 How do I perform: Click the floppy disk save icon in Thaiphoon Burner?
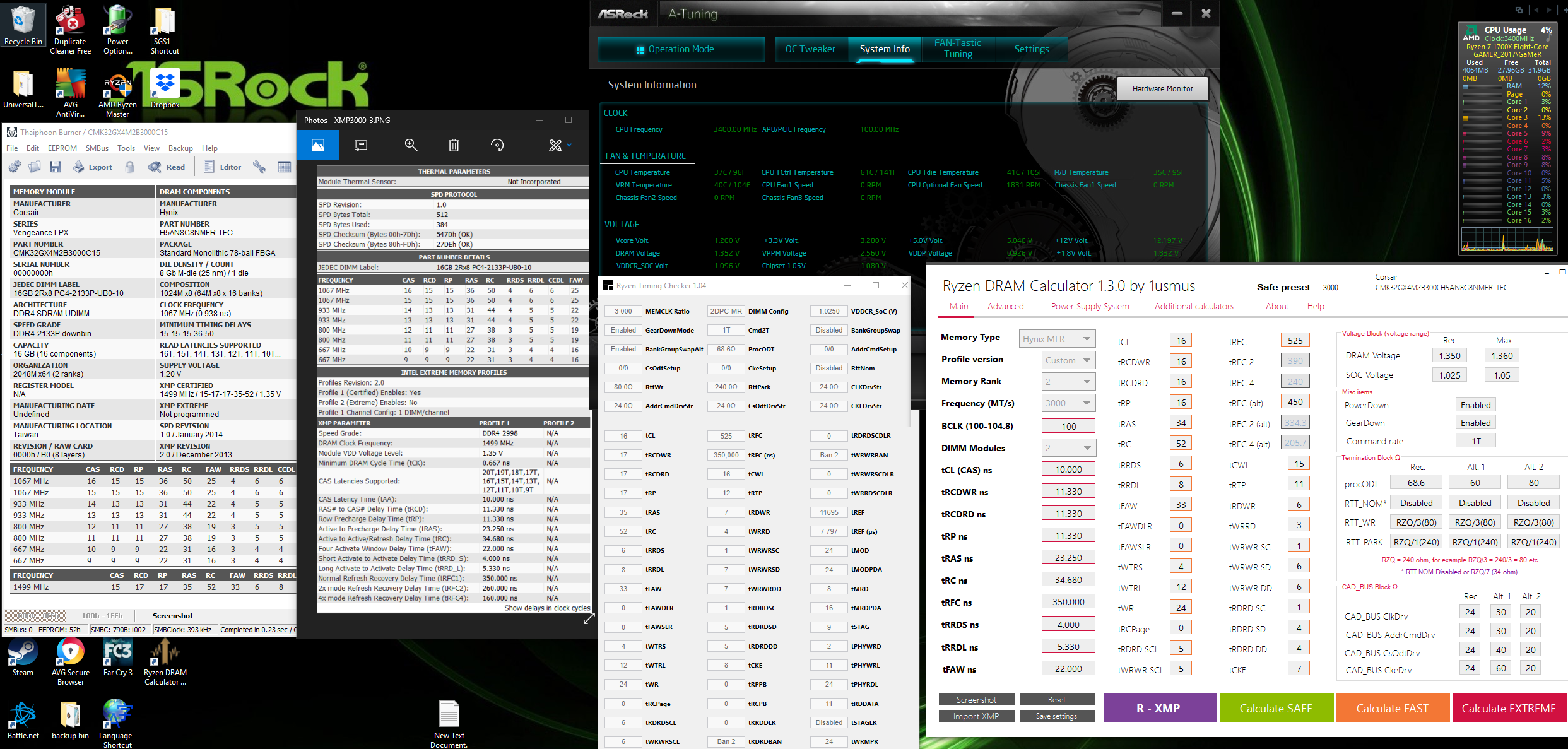coord(56,167)
